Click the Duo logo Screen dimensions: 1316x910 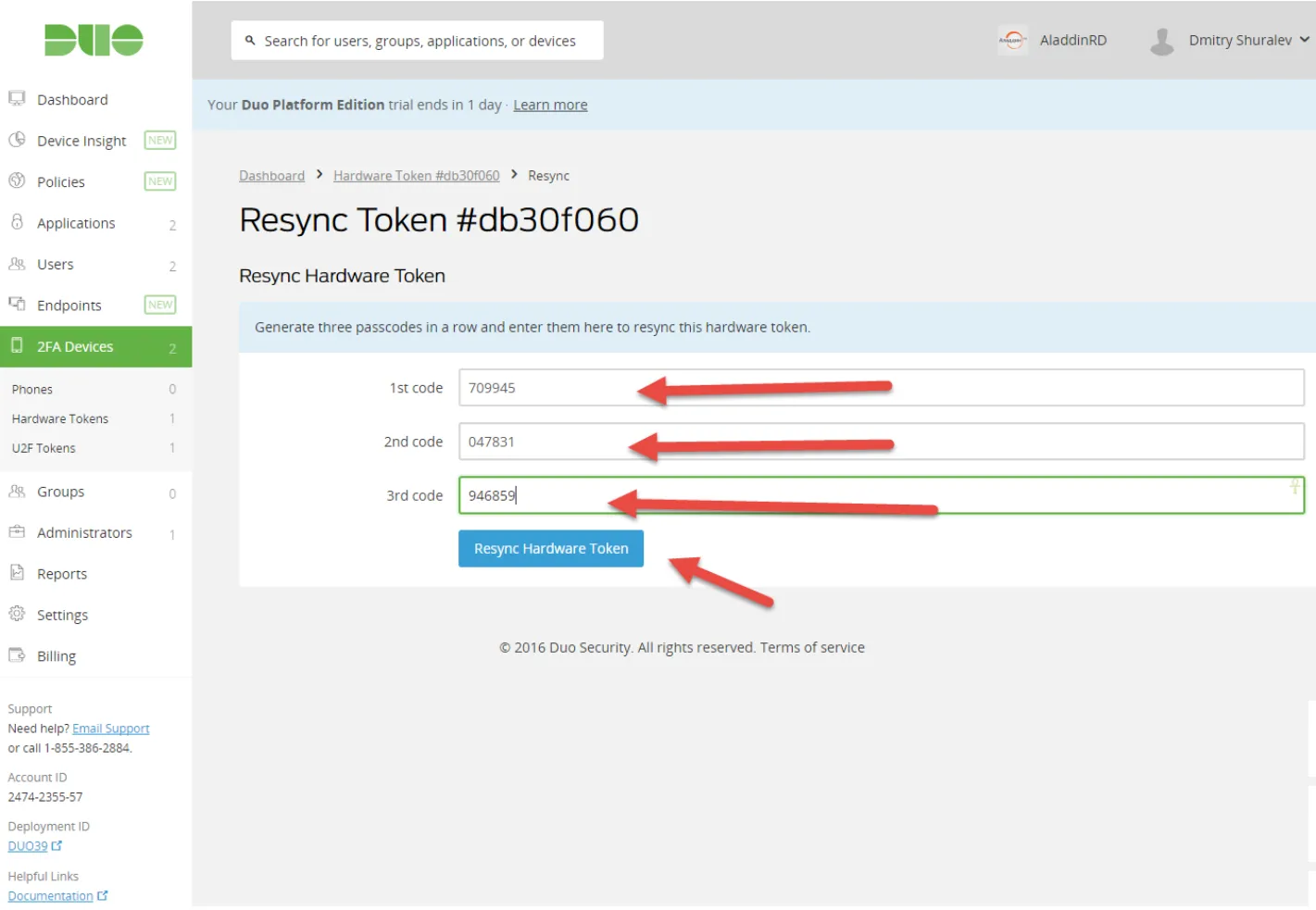(x=94, y=40)
